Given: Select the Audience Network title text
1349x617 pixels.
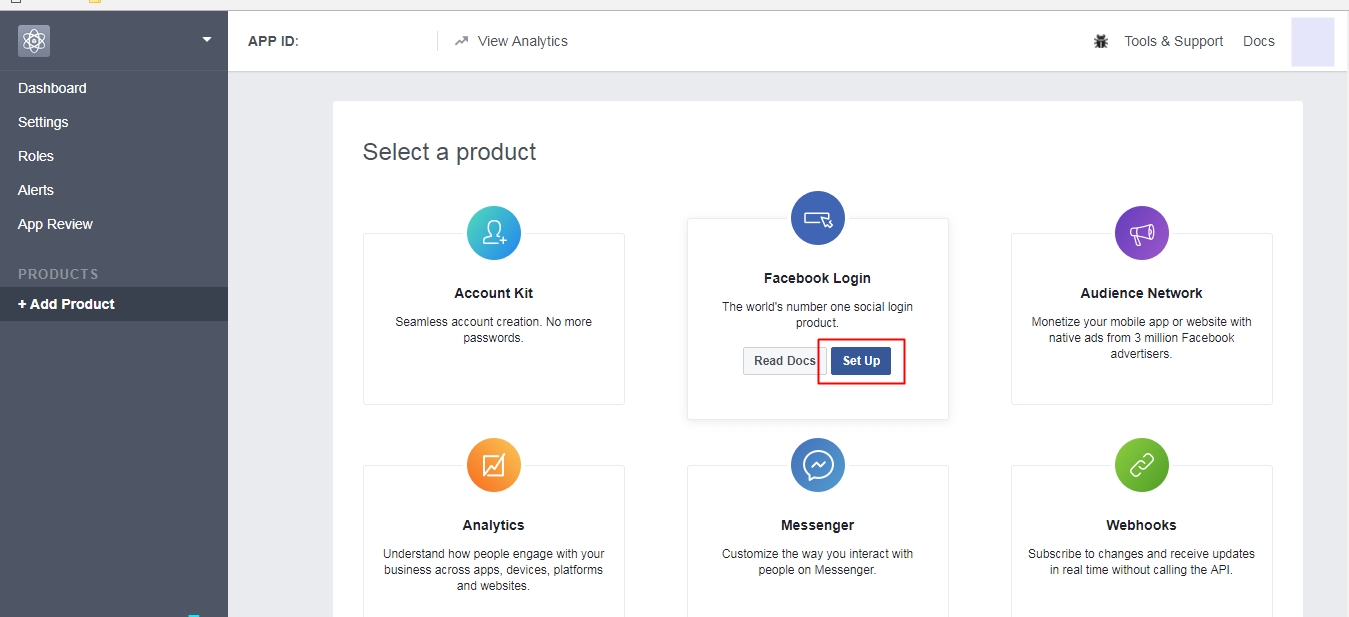Looking at the screenshot, I should [x=1142, y=293].
